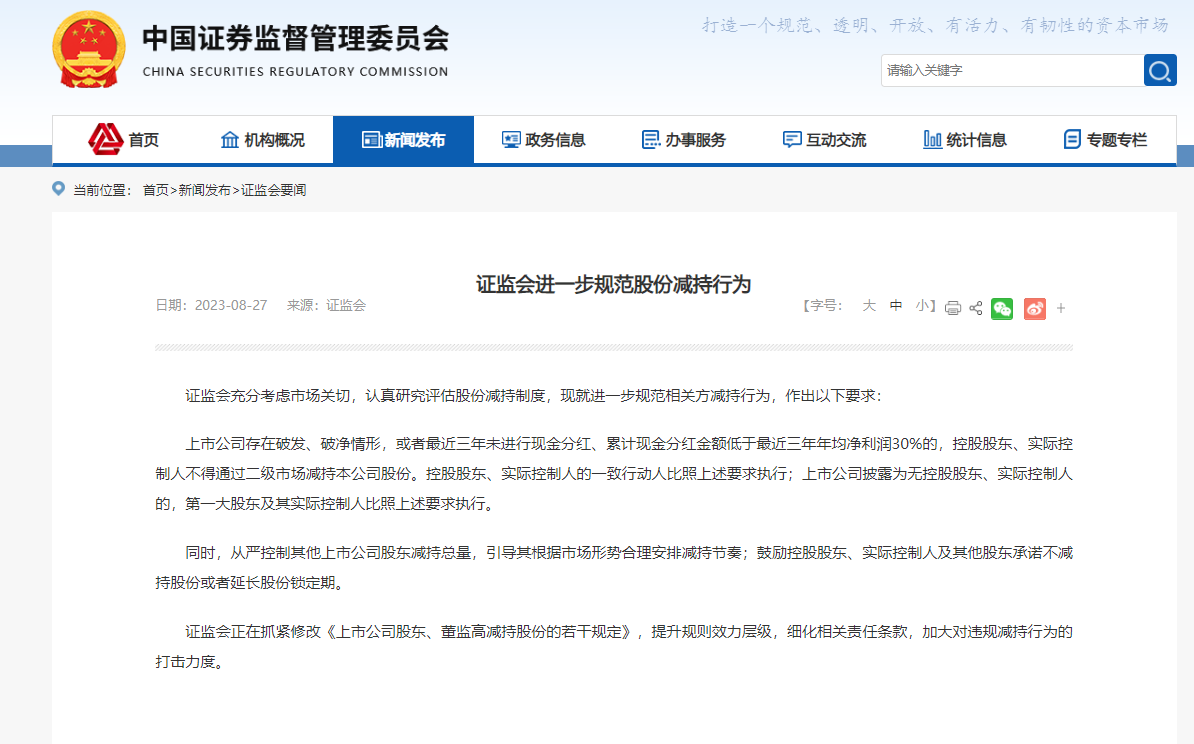Click the article title 证监会进一步规范股份减持行为
The width and height of the screenshot is (1194, 744).
(x=614, y=285)
